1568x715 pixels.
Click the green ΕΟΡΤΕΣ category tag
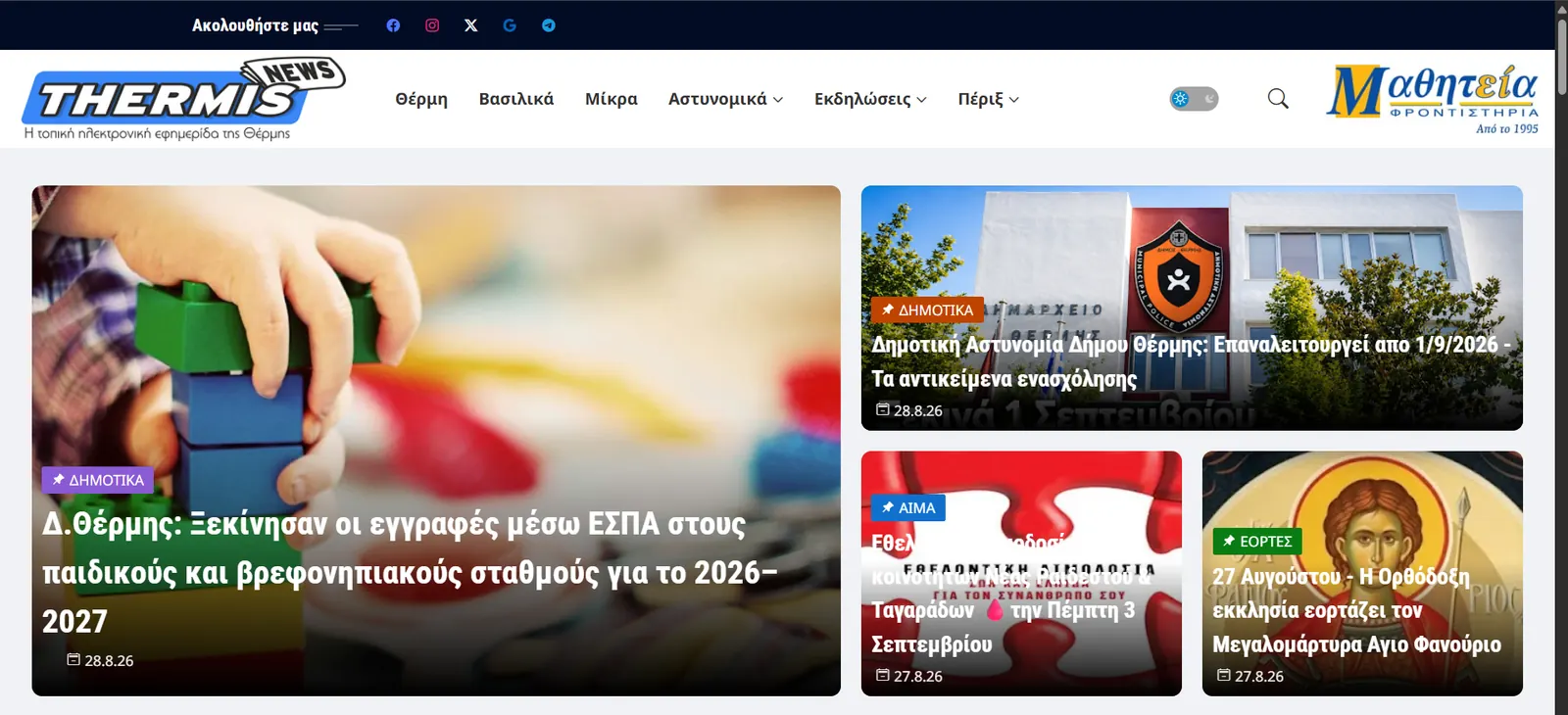coord(1257,541)
